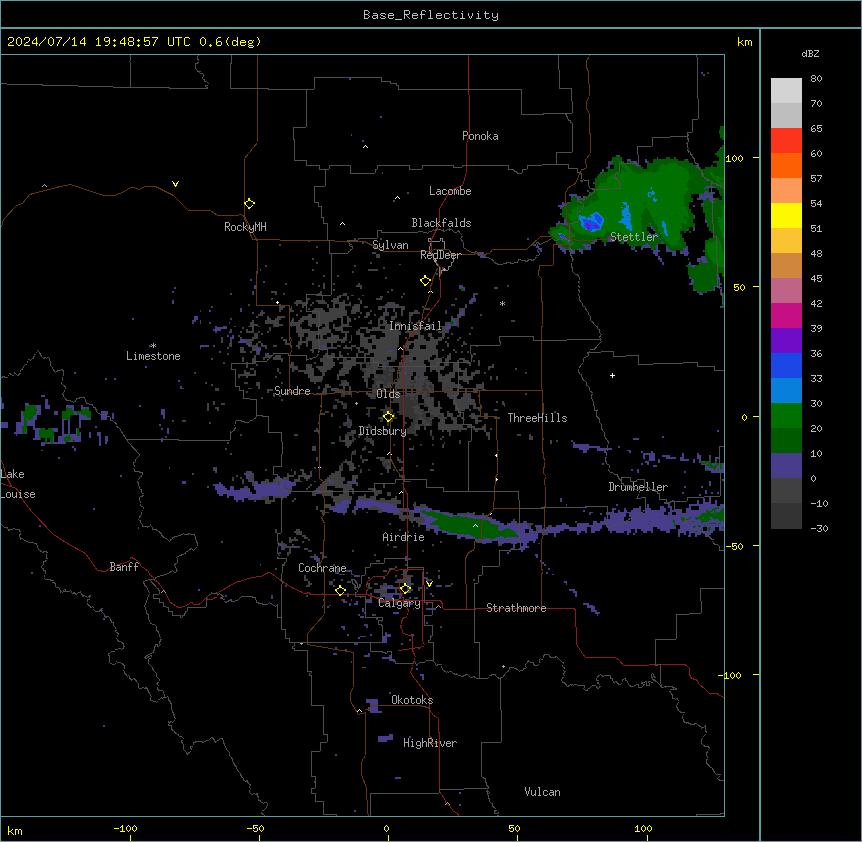Click the 80 value on dBZ legend
Screen dimensions: 862x842
[816, 79]
